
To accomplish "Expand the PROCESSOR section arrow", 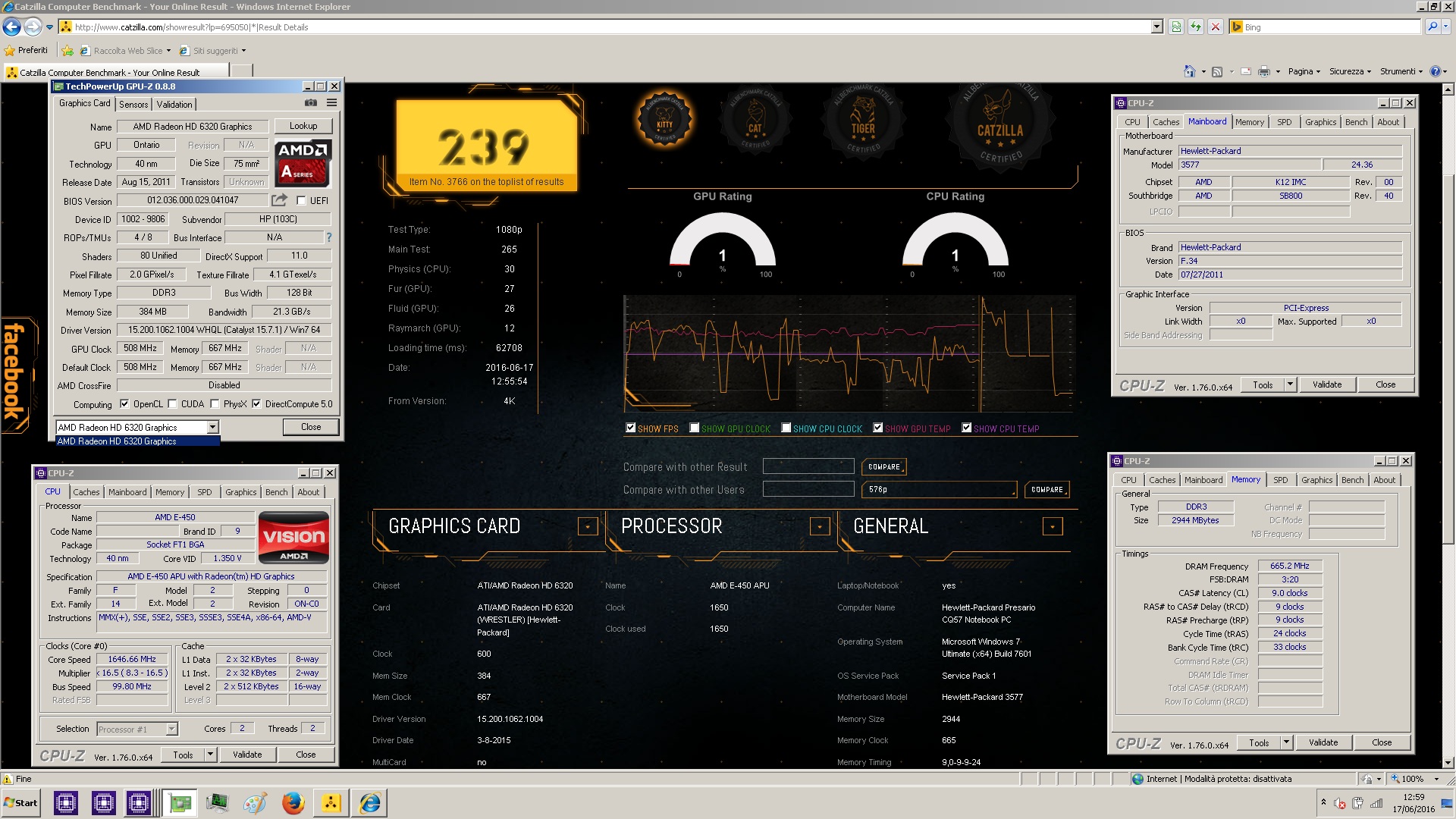I will 820,526.
